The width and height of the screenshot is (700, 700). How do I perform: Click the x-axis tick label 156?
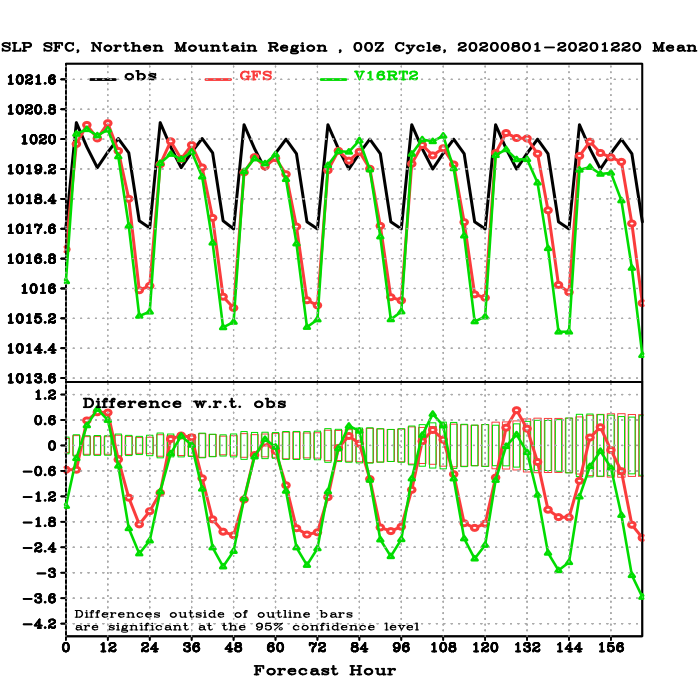[611, 648]
